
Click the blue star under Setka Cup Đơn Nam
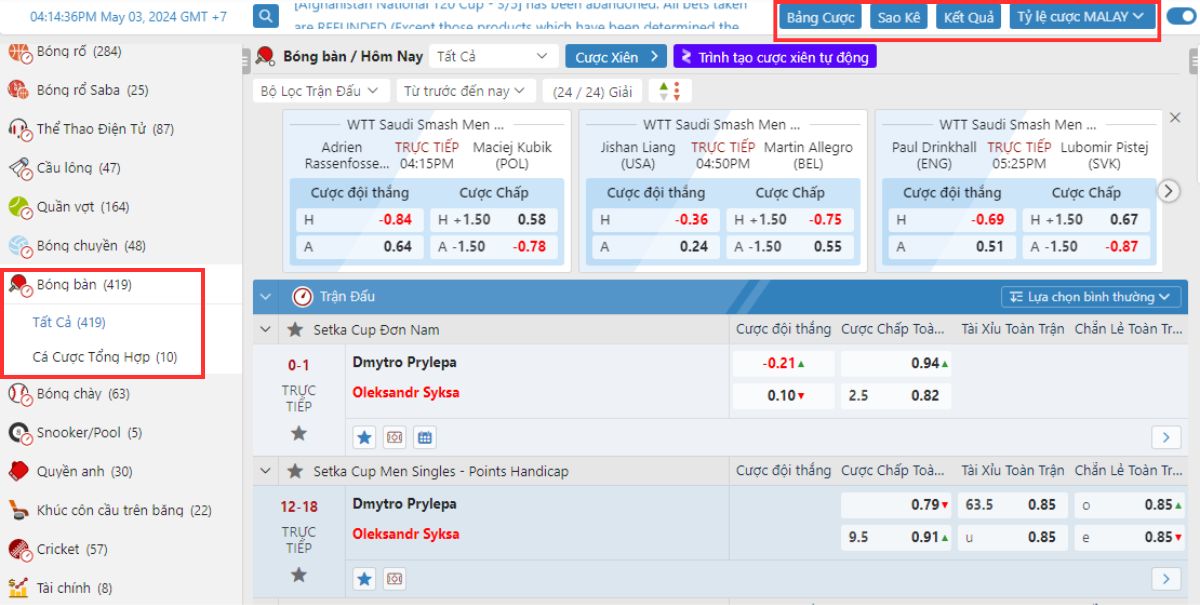(365, 437)
